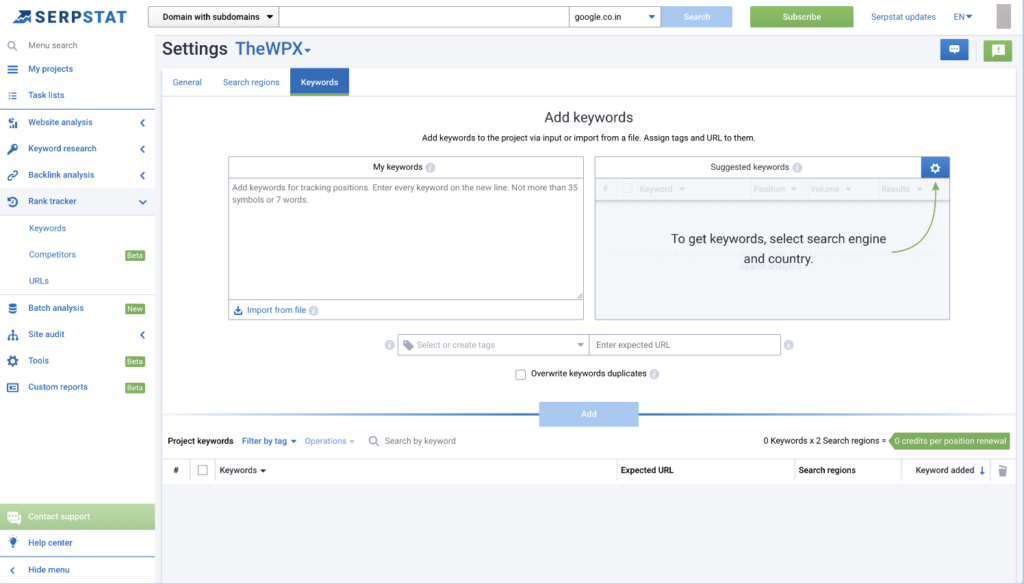
Task: Switch to the General settings tab
Action: pyautogui.click(x=187, y=82)
